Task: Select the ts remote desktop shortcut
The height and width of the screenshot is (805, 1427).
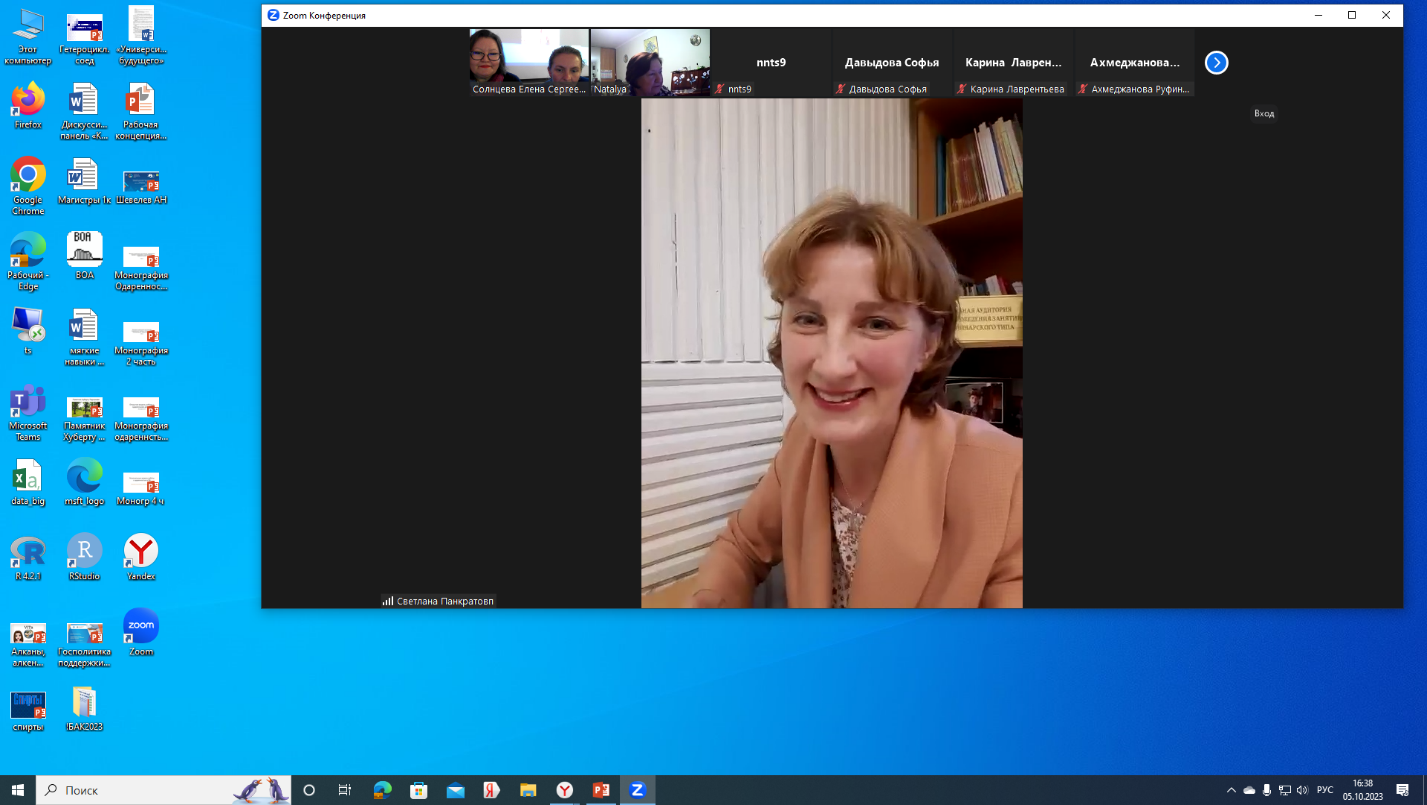Action: click(28, 331)
